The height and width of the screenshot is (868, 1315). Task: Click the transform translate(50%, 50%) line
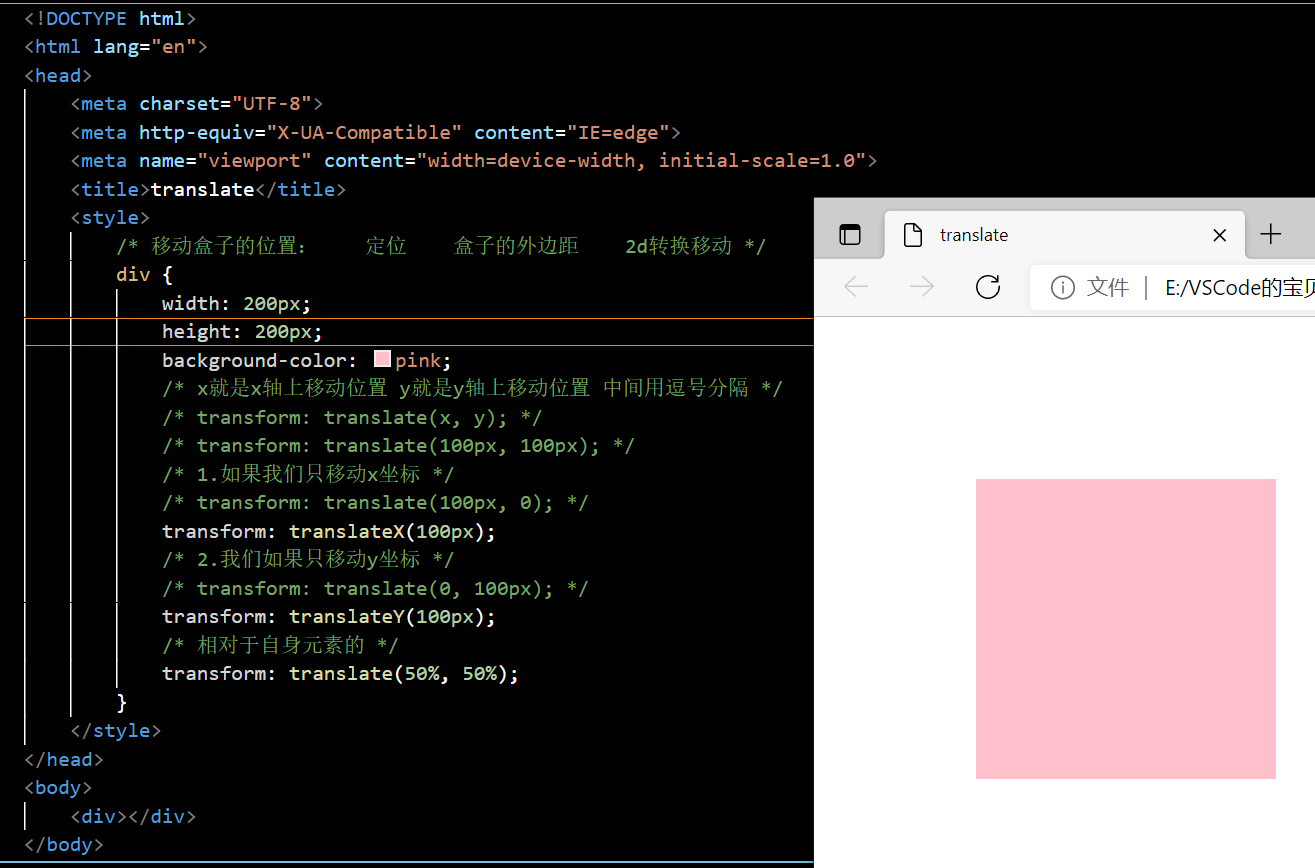pyautogui.click(x=340, y=673)
